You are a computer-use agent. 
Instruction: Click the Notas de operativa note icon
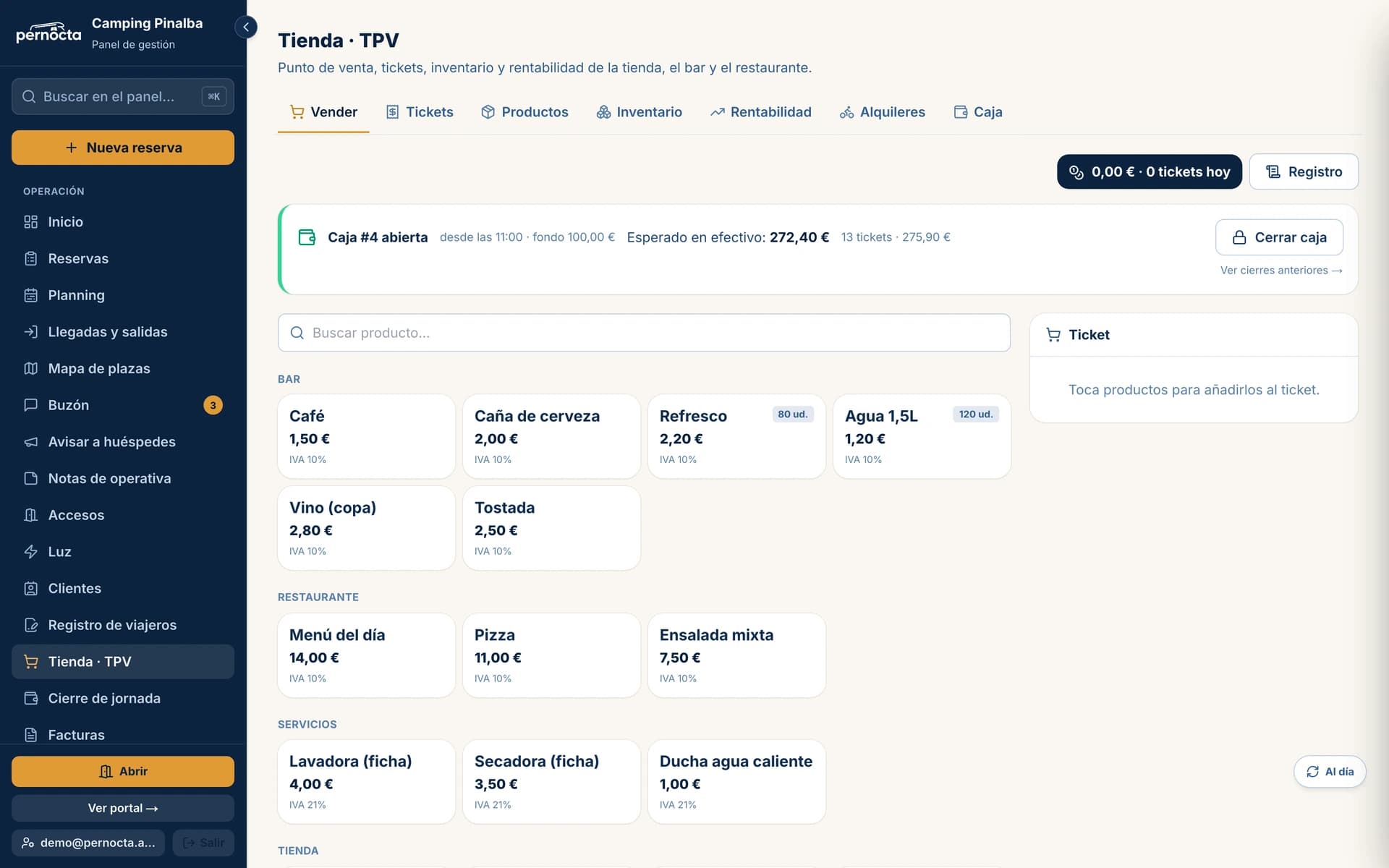click(30, 479)
